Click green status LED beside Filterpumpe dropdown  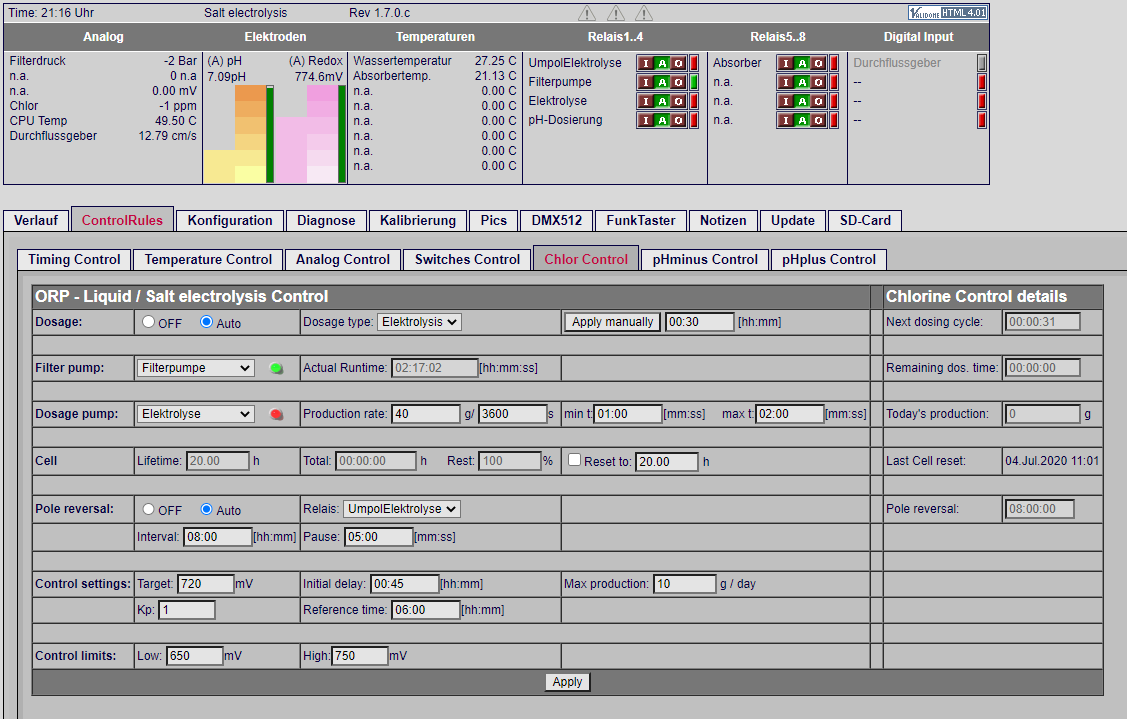click(x=276, y=368)
